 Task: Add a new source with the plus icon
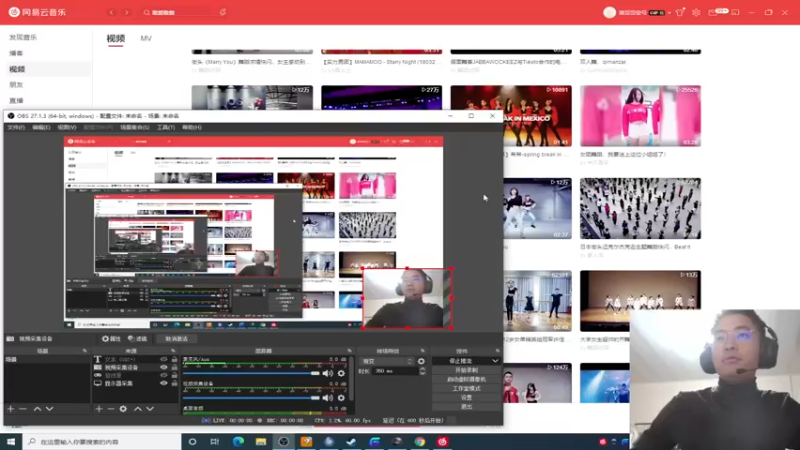tap(99, 409)
